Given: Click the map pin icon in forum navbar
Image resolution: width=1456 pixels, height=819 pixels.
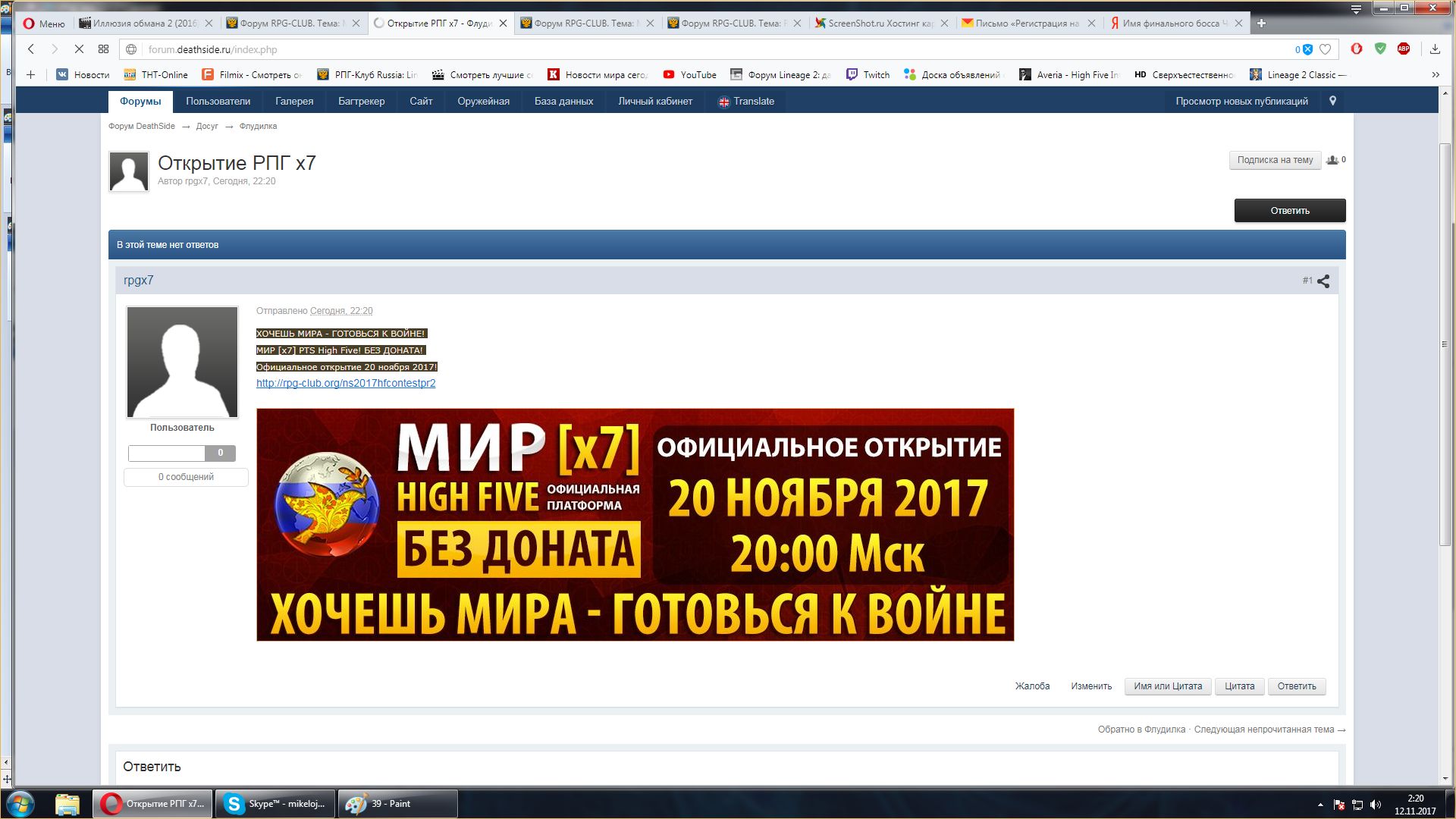Looking at the screenshot, I should pyautogui.click(x=1332, y=101).
